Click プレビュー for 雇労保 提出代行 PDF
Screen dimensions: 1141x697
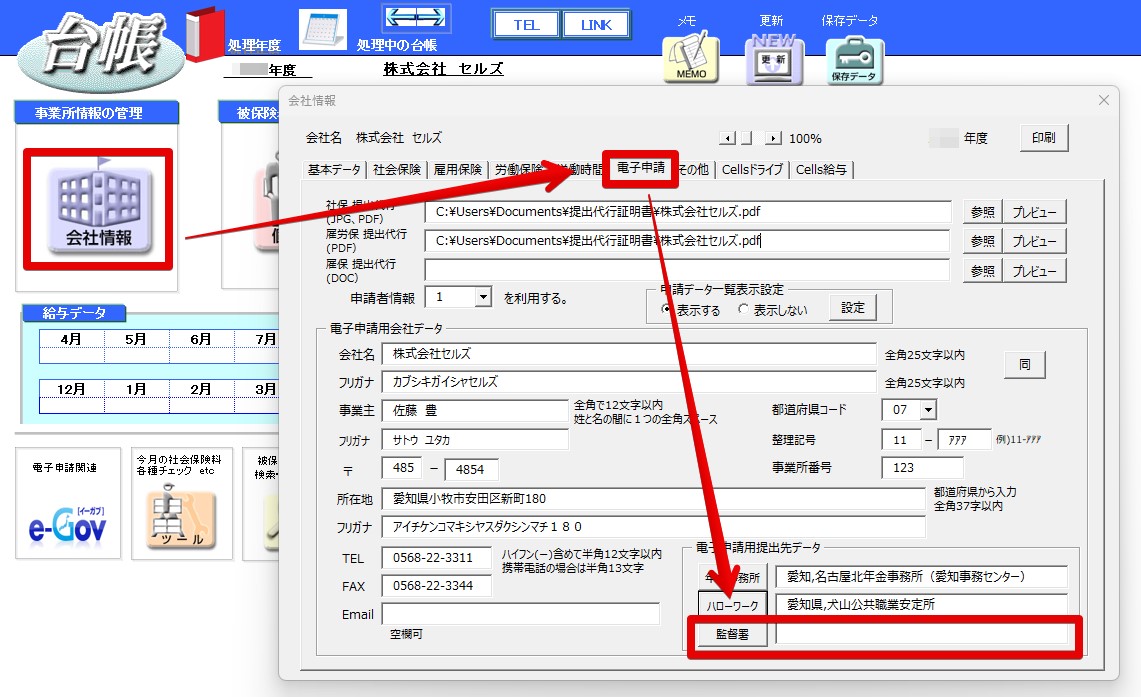click(1034, 241)
